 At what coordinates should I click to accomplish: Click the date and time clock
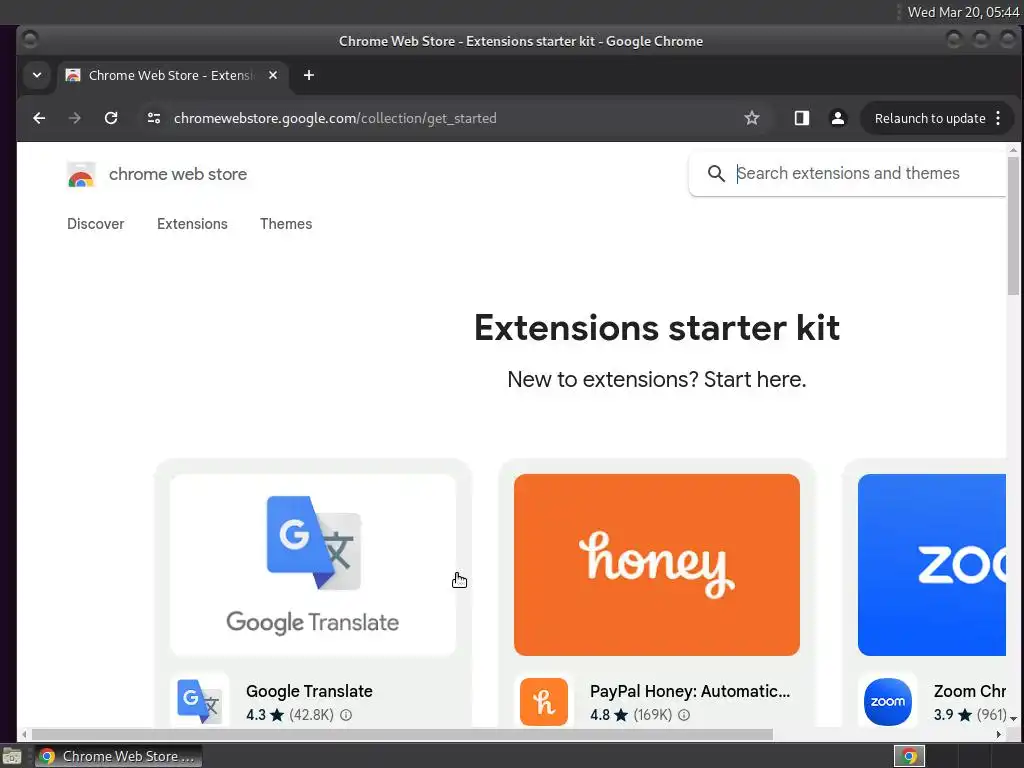coord(963,12)
